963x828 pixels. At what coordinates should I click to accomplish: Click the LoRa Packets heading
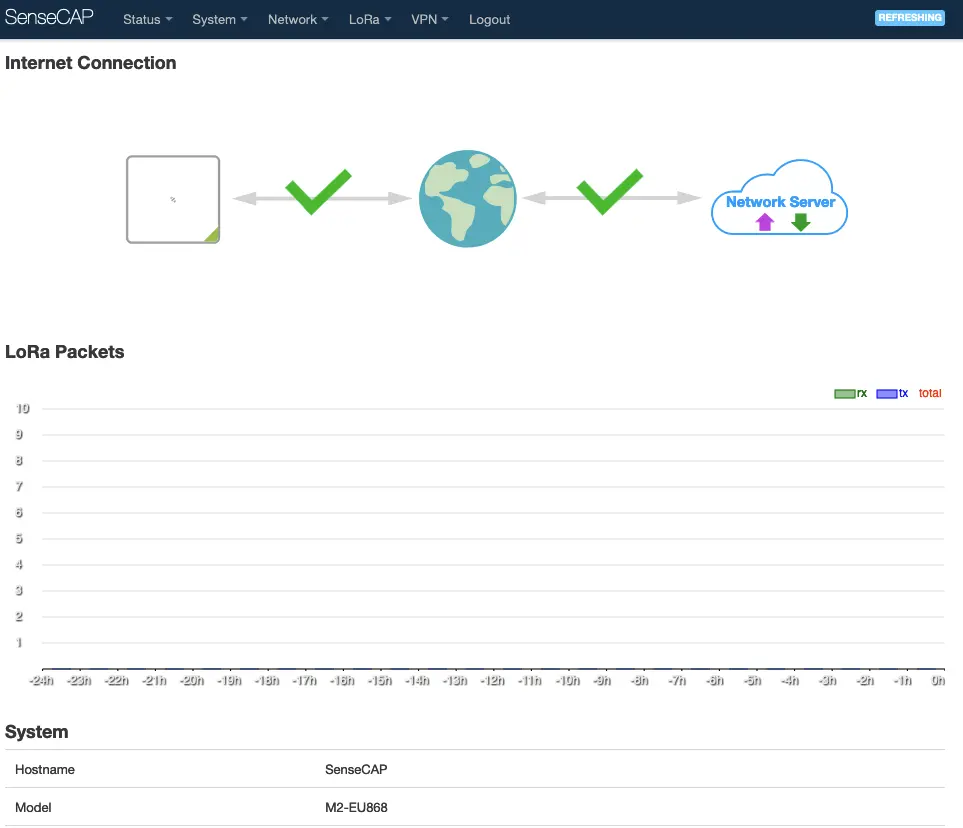click(x=64, y=352)
